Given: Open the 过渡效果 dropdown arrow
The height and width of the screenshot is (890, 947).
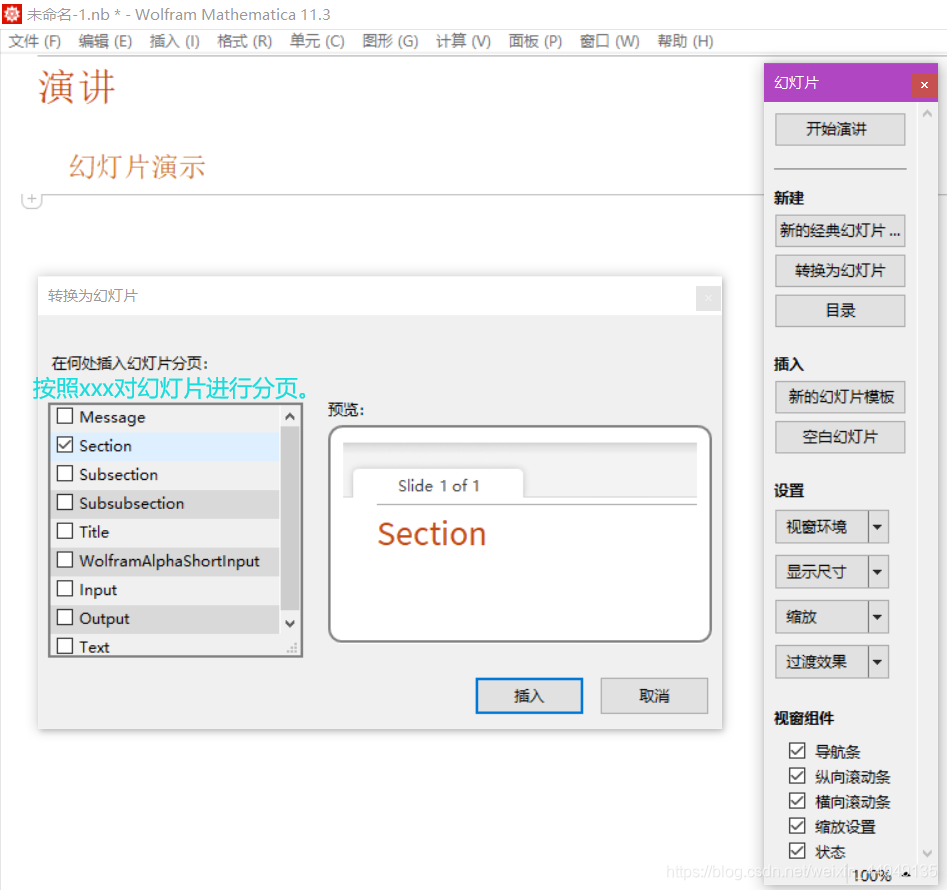Looking at the screenshot, I should (878, 662).
